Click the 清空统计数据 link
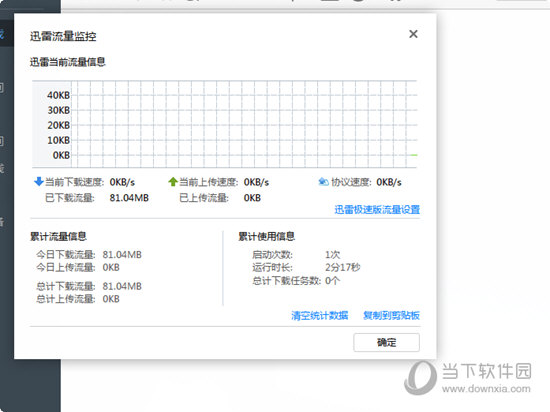Screen dimensions: 550x412 (x=320, y=316)
